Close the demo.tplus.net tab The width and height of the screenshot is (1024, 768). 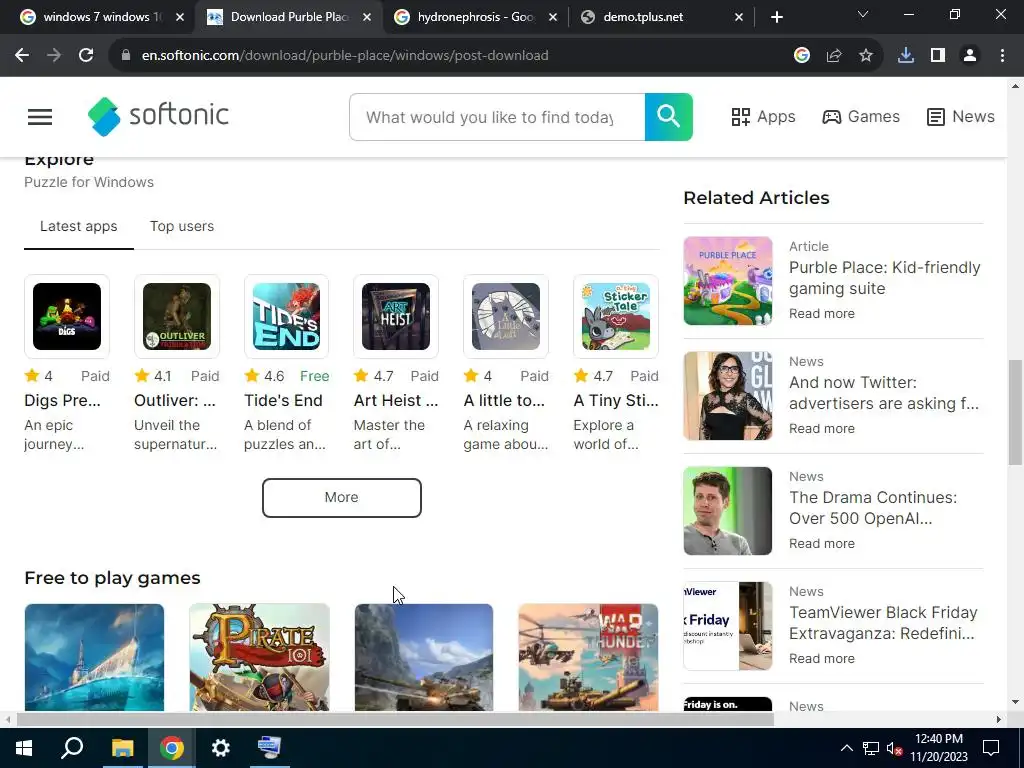pyautogui.click(x=739, y=17)
